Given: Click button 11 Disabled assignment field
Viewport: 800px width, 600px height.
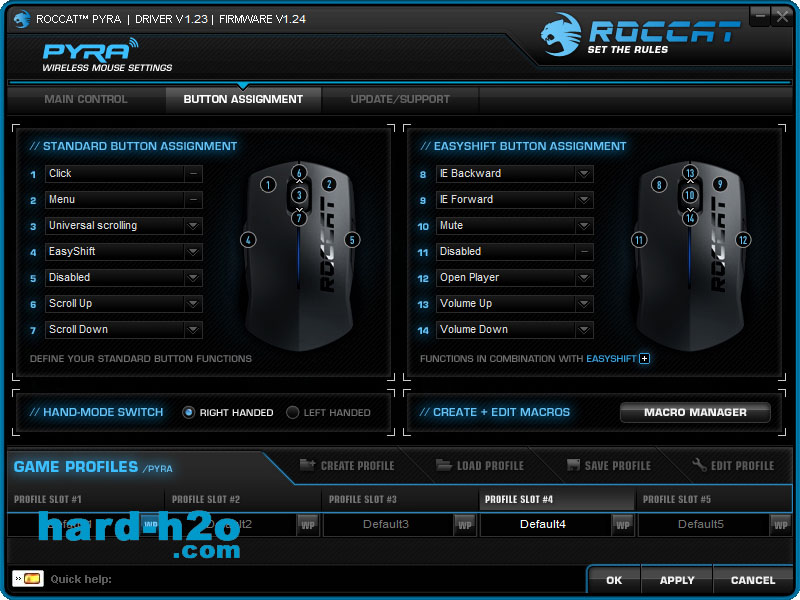Looking at the screenshot, I should pos(515,252).
